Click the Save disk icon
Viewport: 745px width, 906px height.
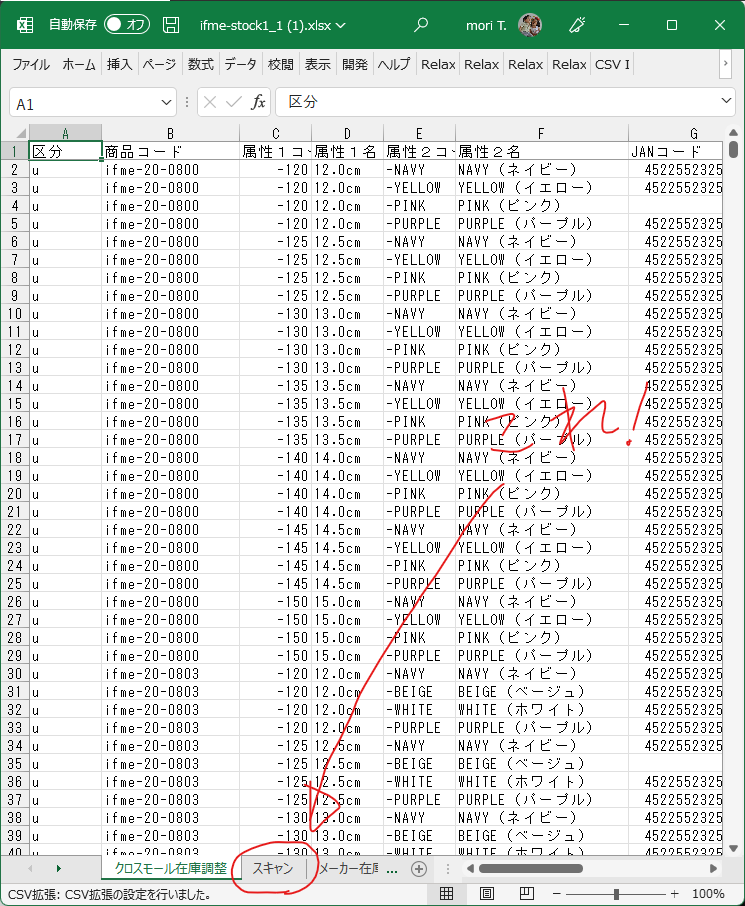click(x=172, y=24)
